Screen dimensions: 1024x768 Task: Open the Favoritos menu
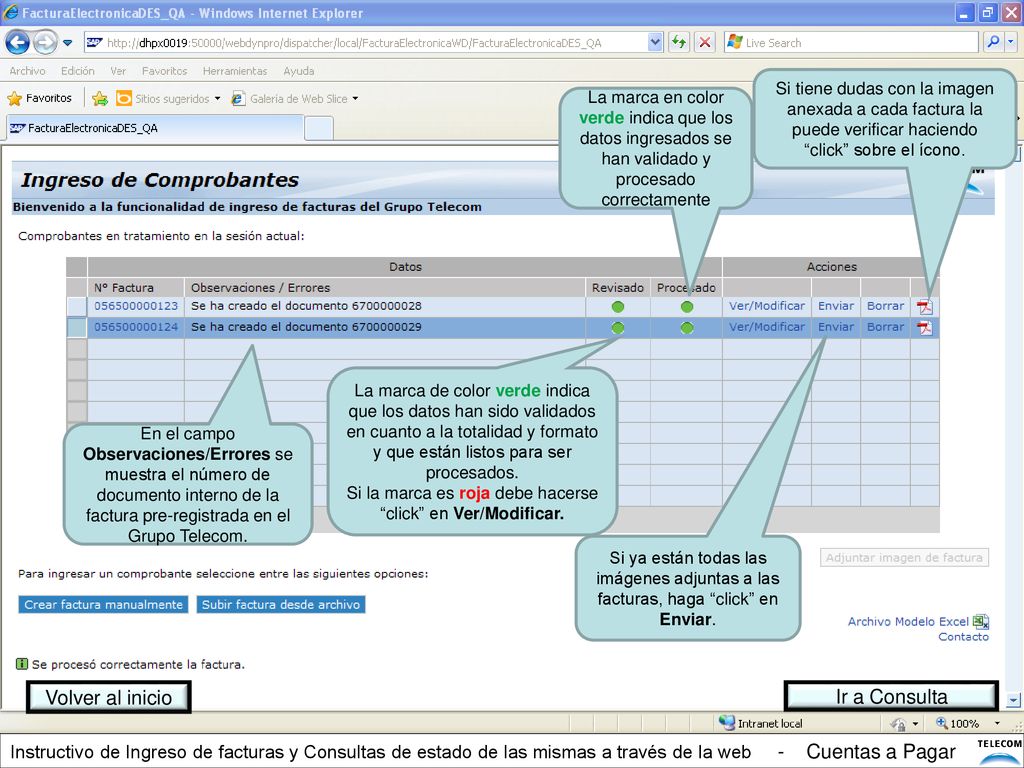(x=165, y=71)
